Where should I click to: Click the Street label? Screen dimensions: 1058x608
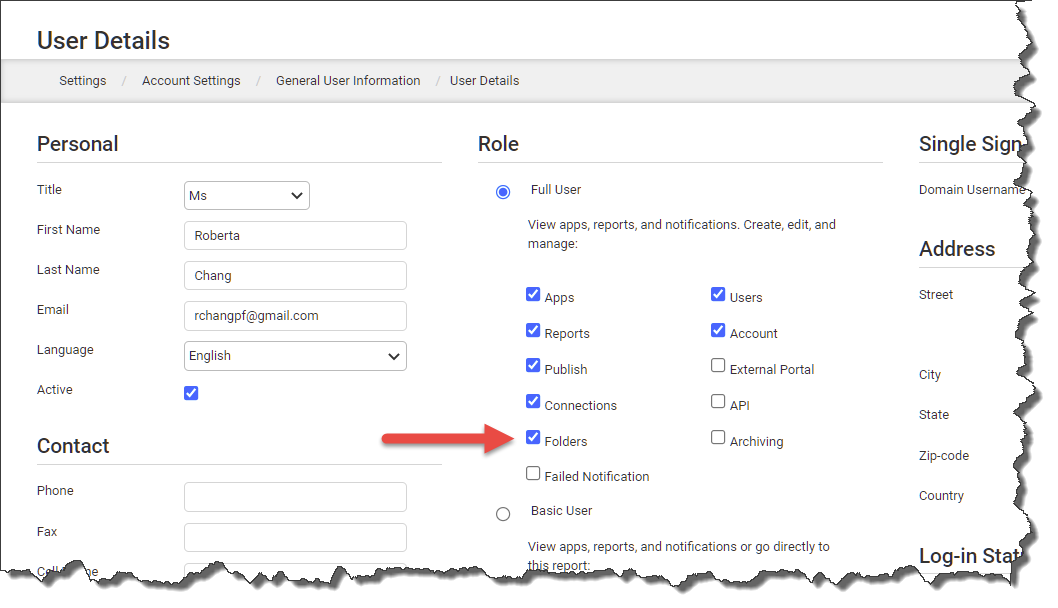936,295
